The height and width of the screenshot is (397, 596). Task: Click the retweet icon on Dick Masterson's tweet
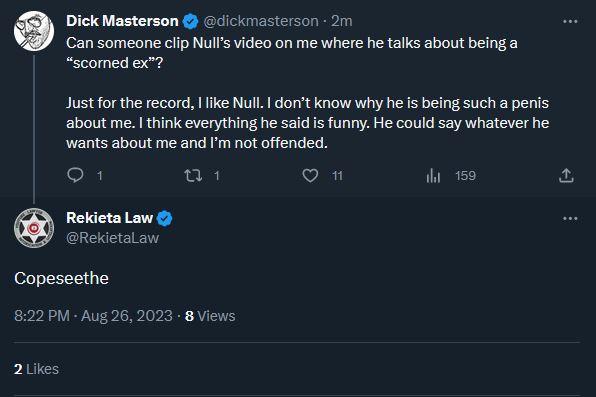pyautogui.click(x=193, y=176)
